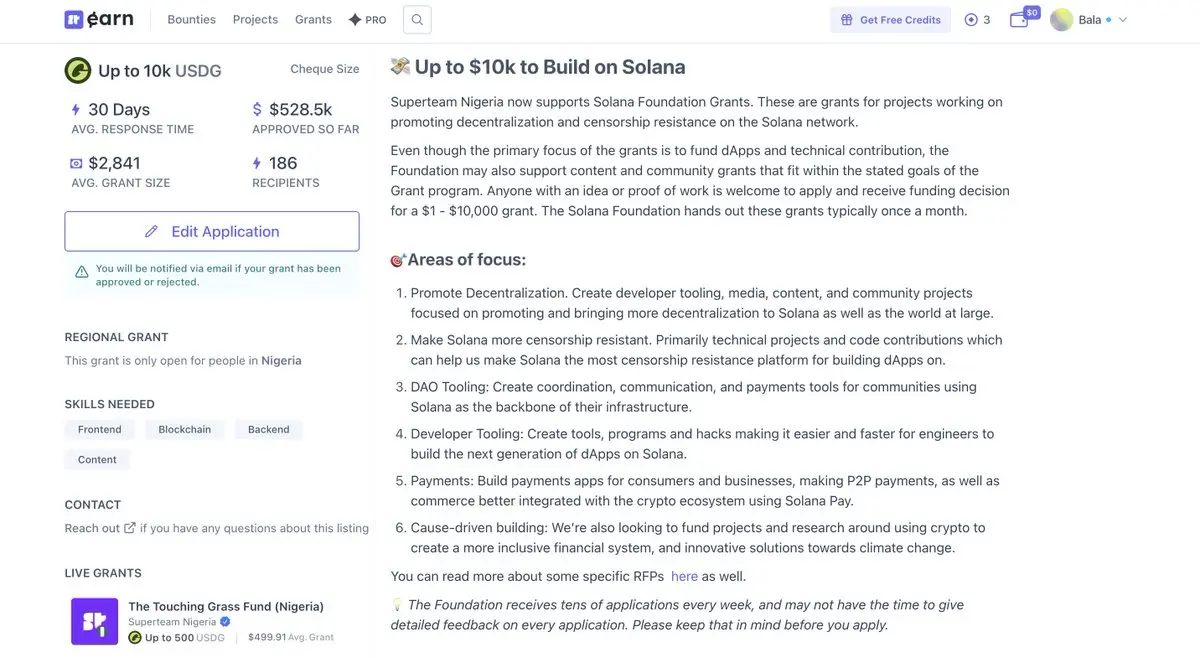Click the USDG token icon beside 10k
The width and height of the screenshot is (1200, 658).
[x=78, y=70]
